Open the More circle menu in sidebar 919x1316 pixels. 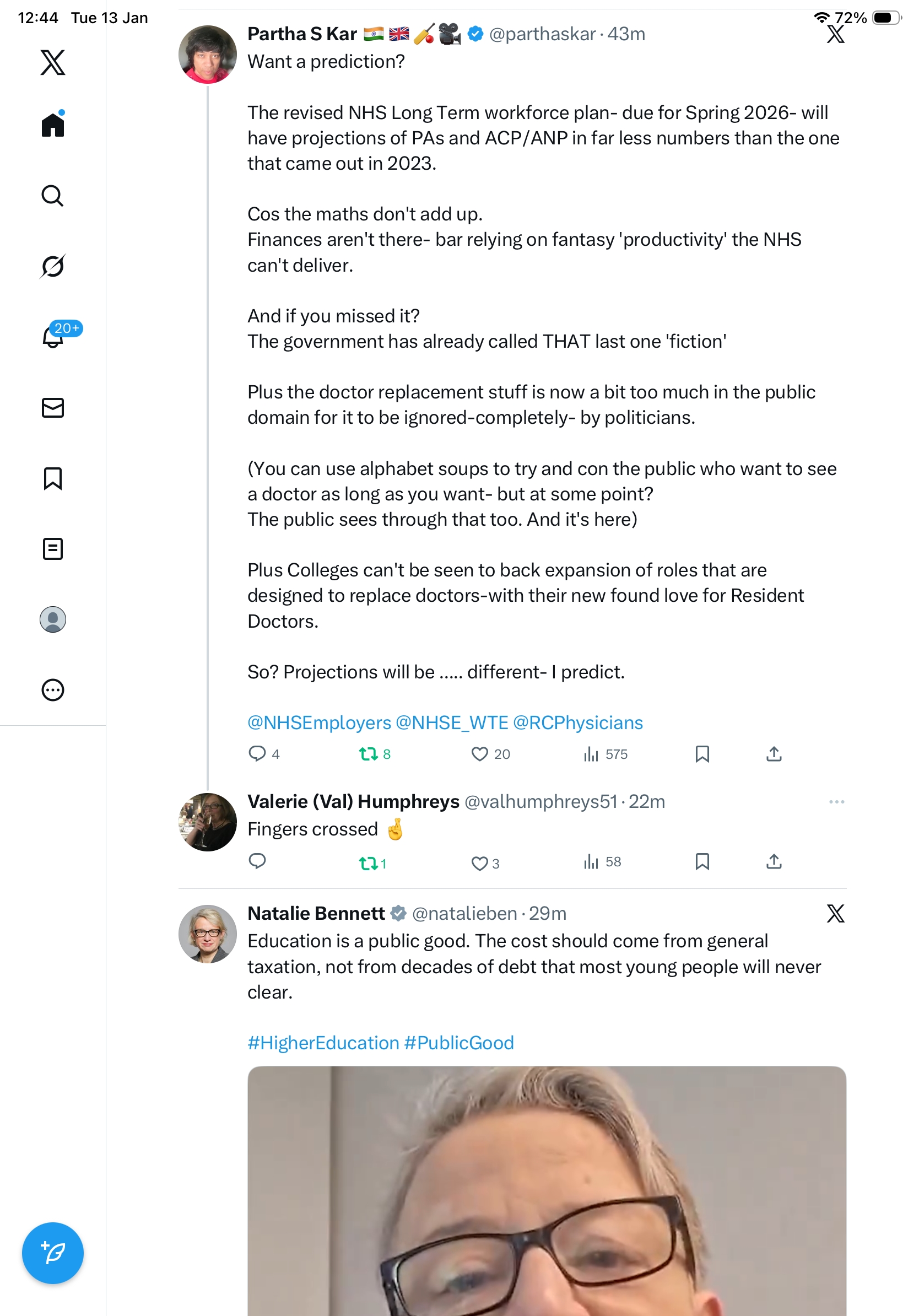53,689
